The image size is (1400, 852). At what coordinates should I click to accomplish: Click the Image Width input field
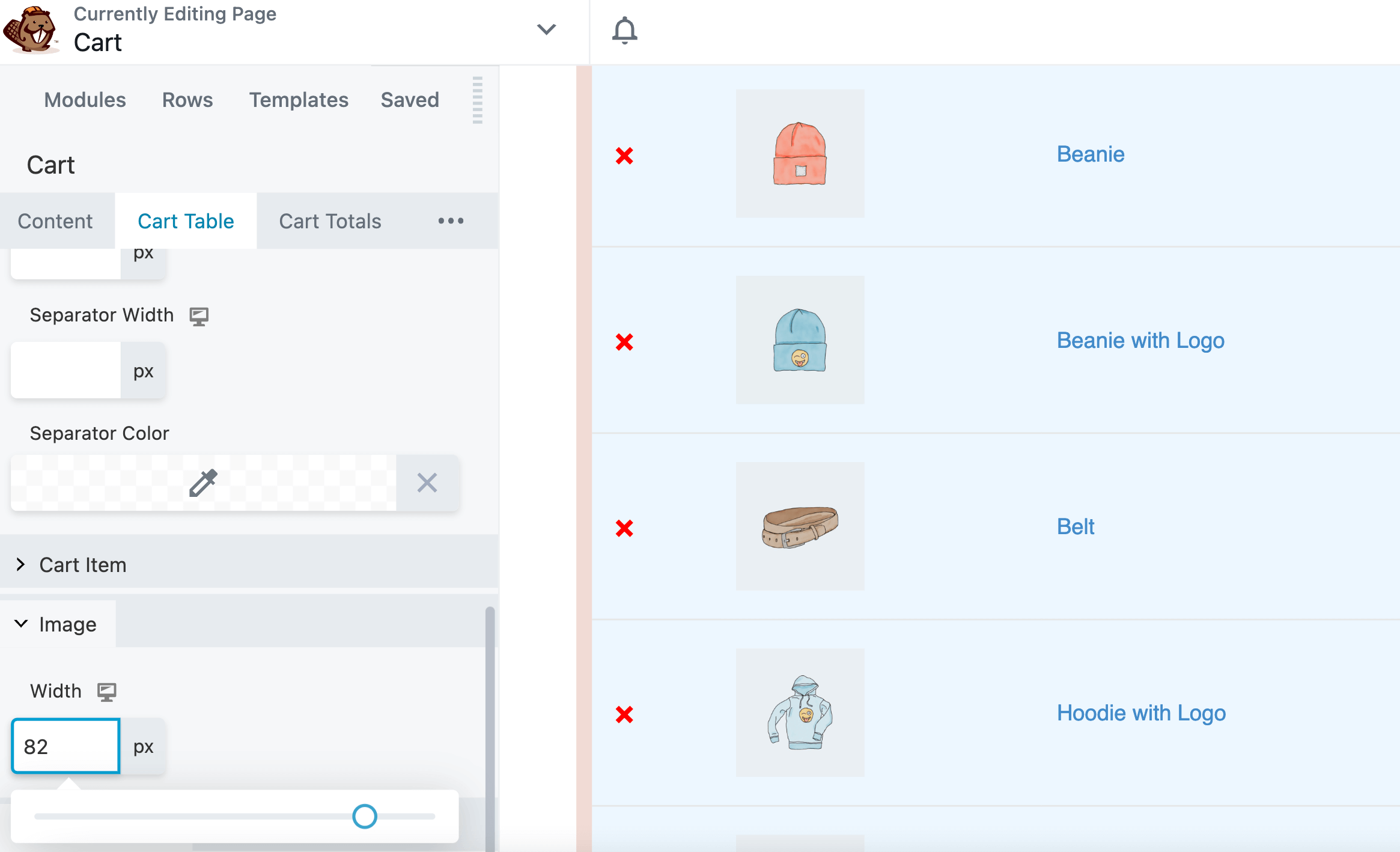(65, 746)
